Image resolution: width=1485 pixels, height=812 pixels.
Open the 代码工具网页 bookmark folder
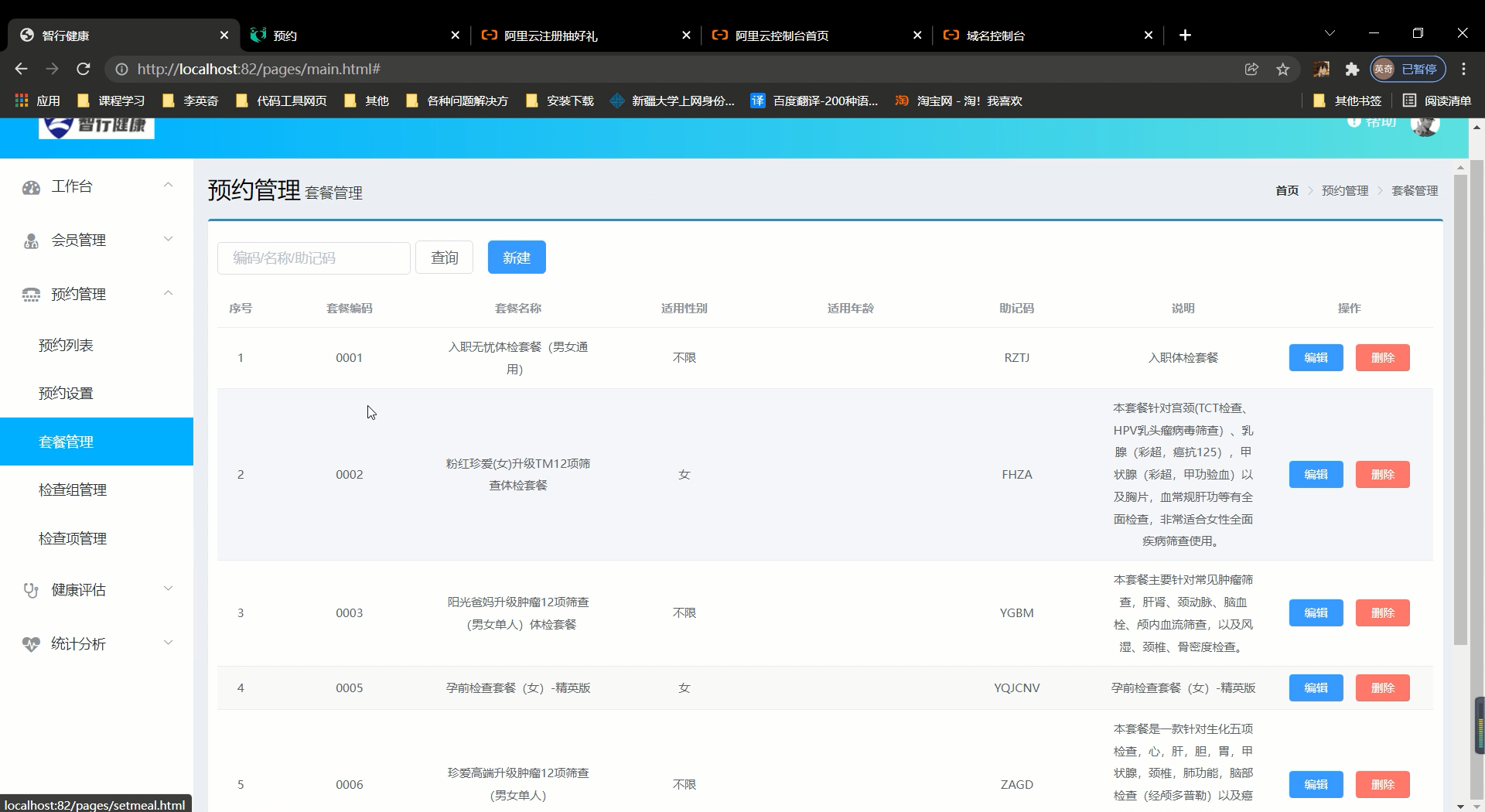[281, 101]
